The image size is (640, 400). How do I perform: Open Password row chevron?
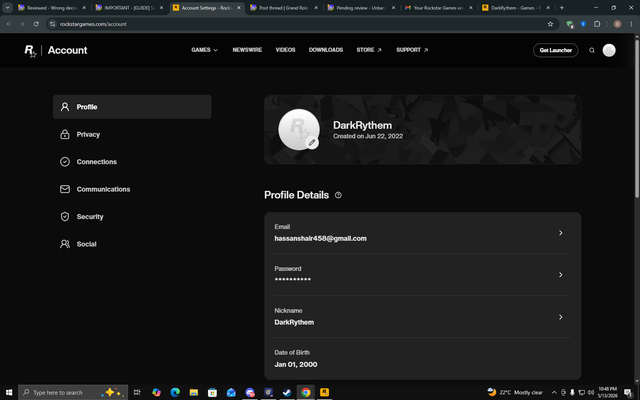[x=560, y=275]
